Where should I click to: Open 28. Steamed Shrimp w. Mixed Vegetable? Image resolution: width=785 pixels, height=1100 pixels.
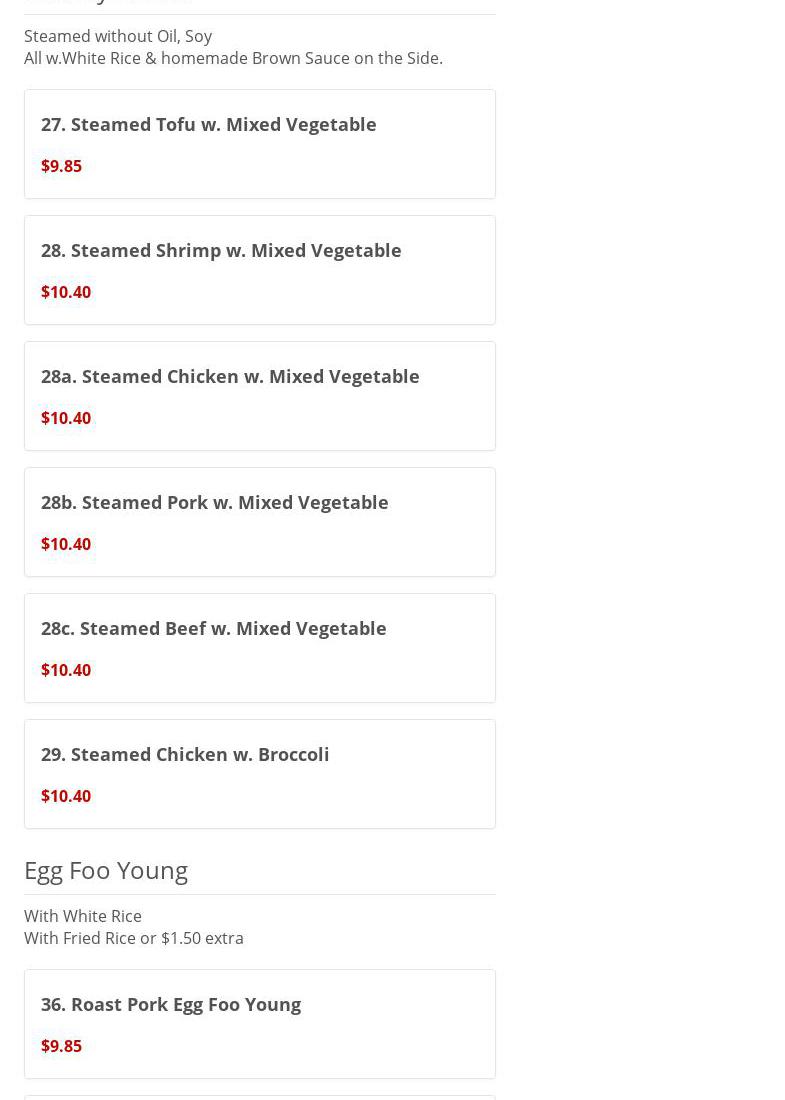click(x=221, y=250)
